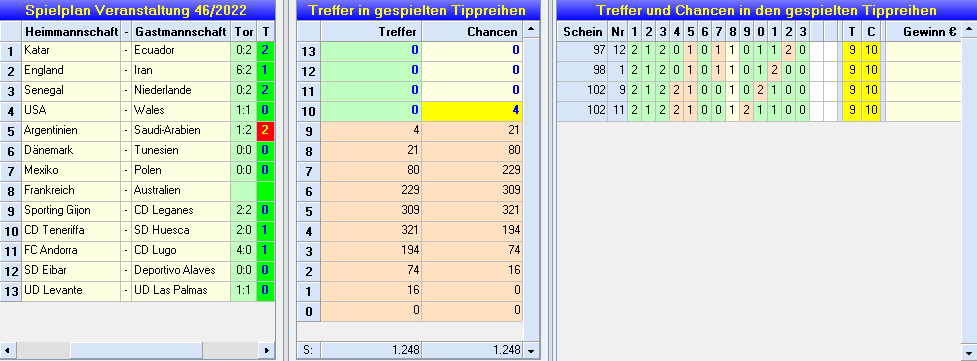Select the red tip cell for Argentinien match

coord(266,130)
